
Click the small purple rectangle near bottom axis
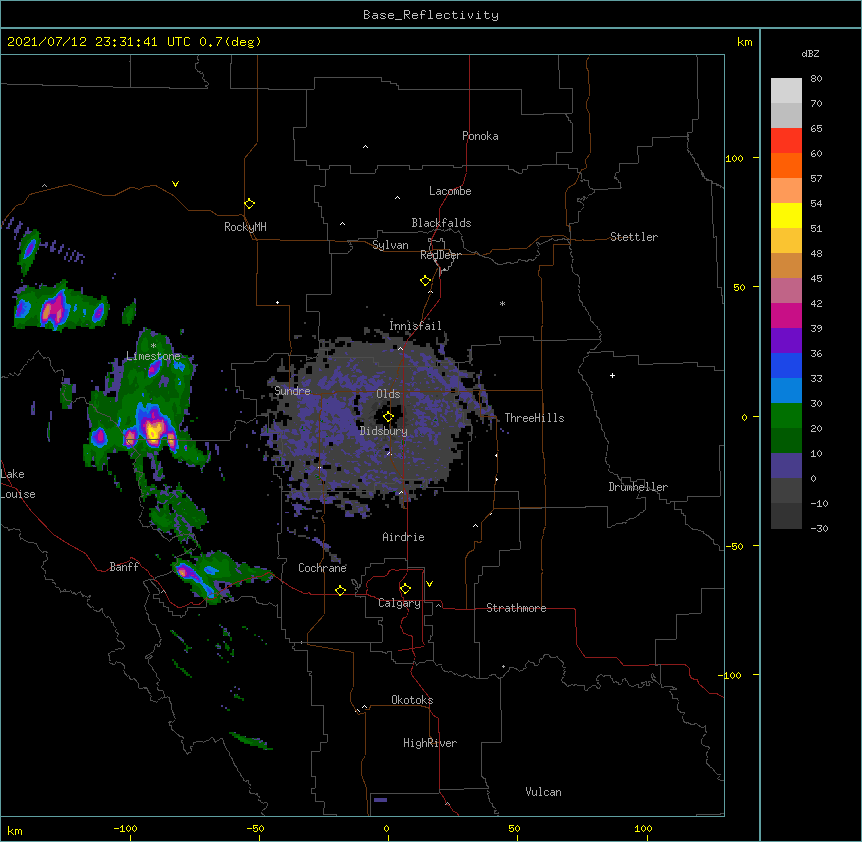(380, 800)
